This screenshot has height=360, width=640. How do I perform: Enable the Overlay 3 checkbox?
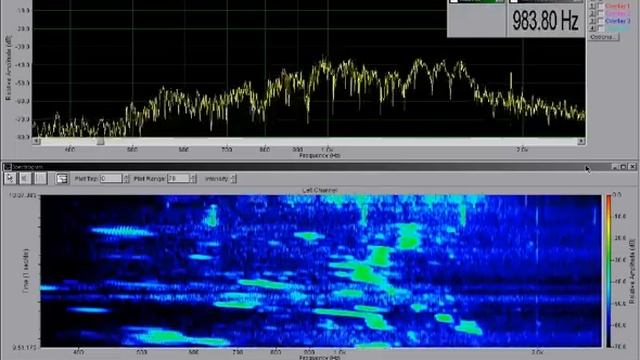click(x=600, y=21)
